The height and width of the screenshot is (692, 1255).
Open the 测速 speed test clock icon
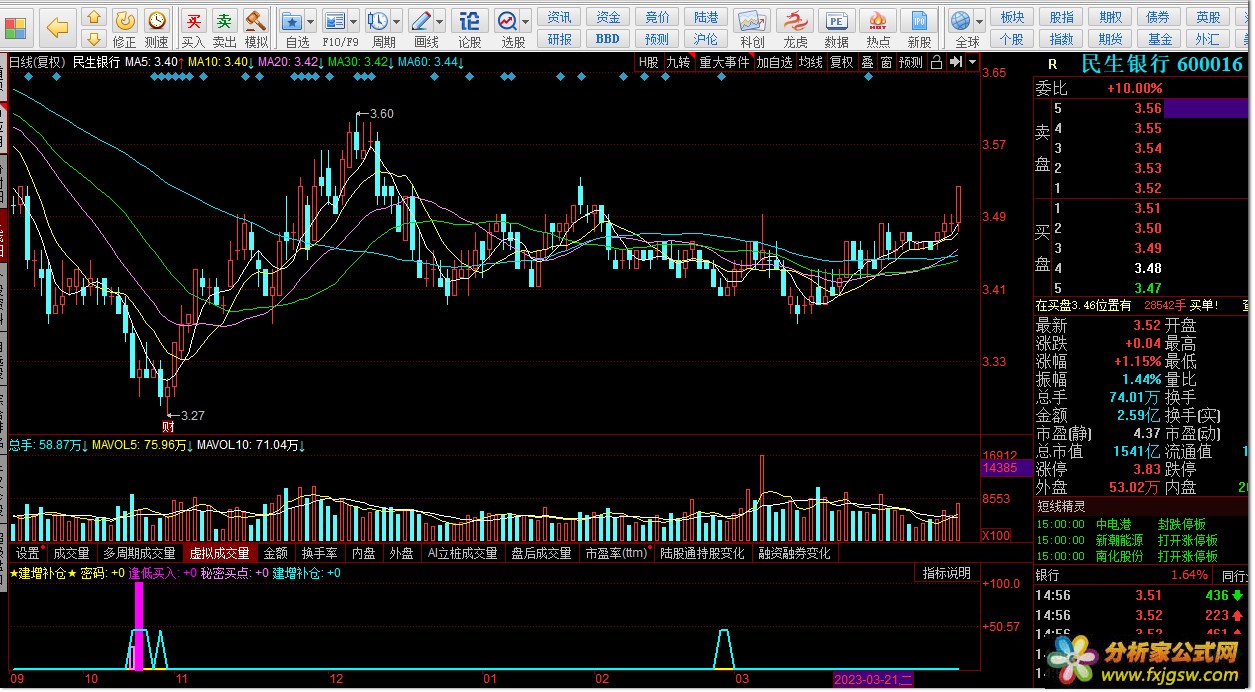coord(156,28)
